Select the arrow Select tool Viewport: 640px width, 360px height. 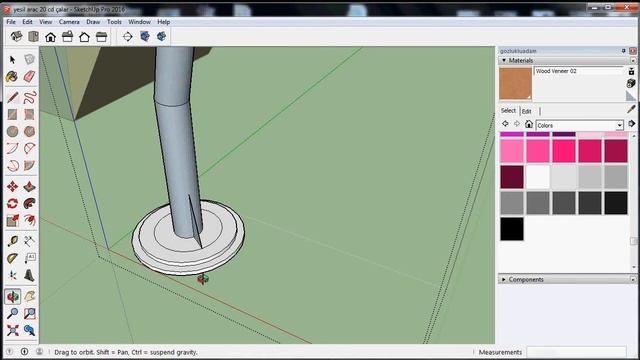(x=12, y=60)
